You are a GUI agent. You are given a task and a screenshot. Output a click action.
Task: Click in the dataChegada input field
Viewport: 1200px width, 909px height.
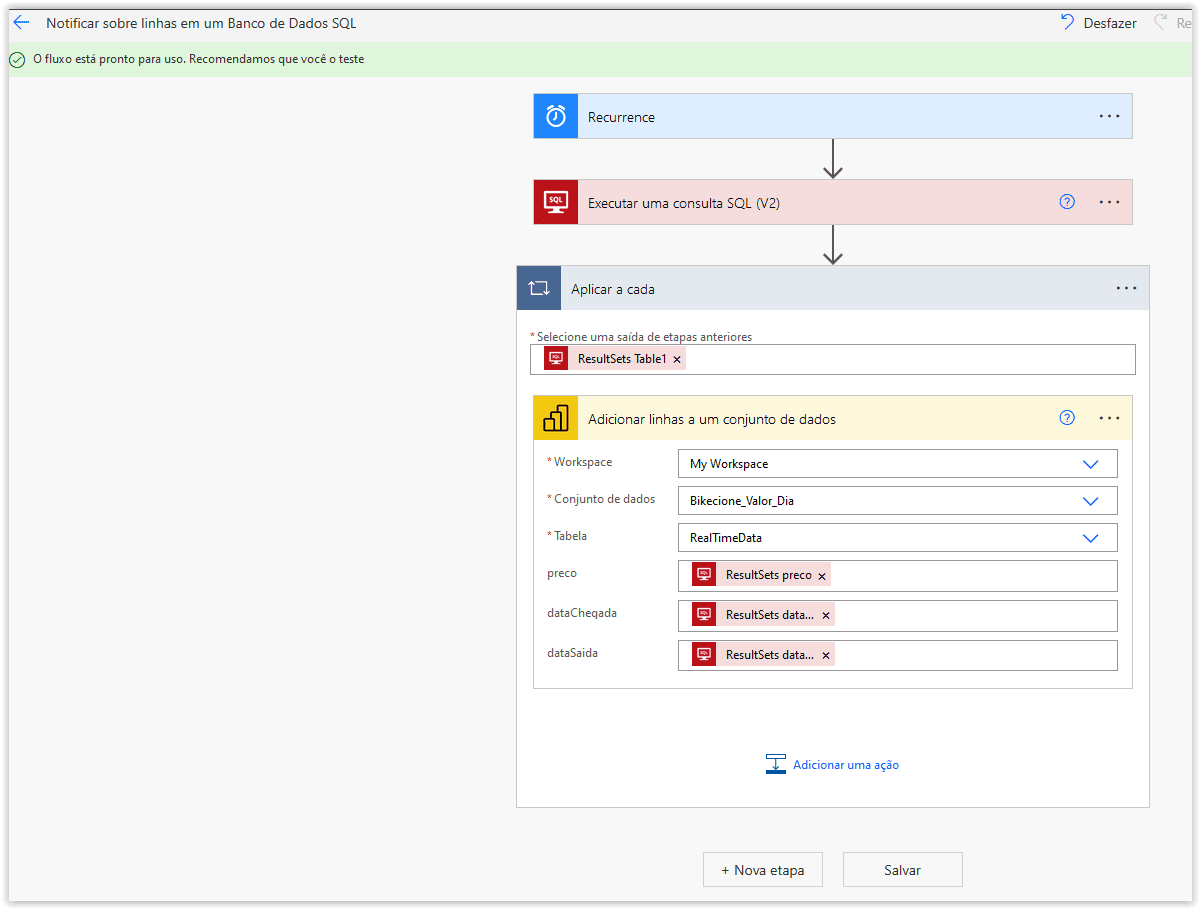click(x=897, y=616)
